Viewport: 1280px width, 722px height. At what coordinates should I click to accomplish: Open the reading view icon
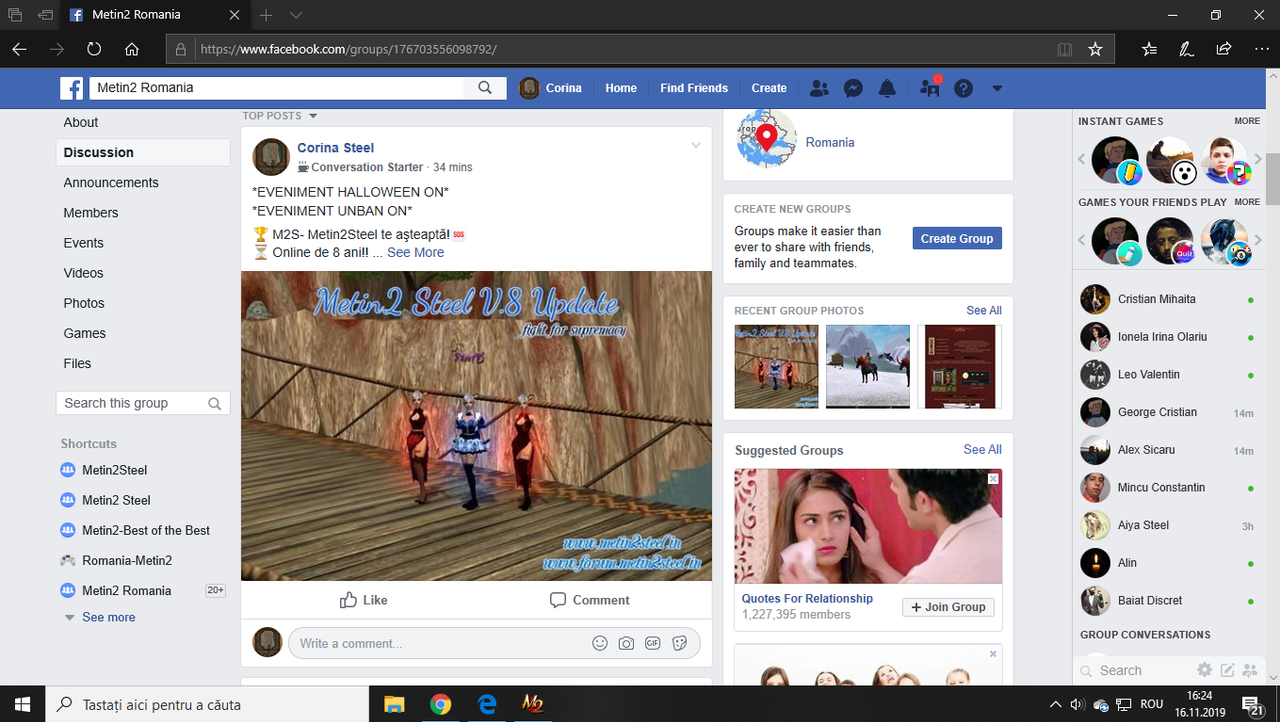pyautogui.click(x=1065, y=48)
